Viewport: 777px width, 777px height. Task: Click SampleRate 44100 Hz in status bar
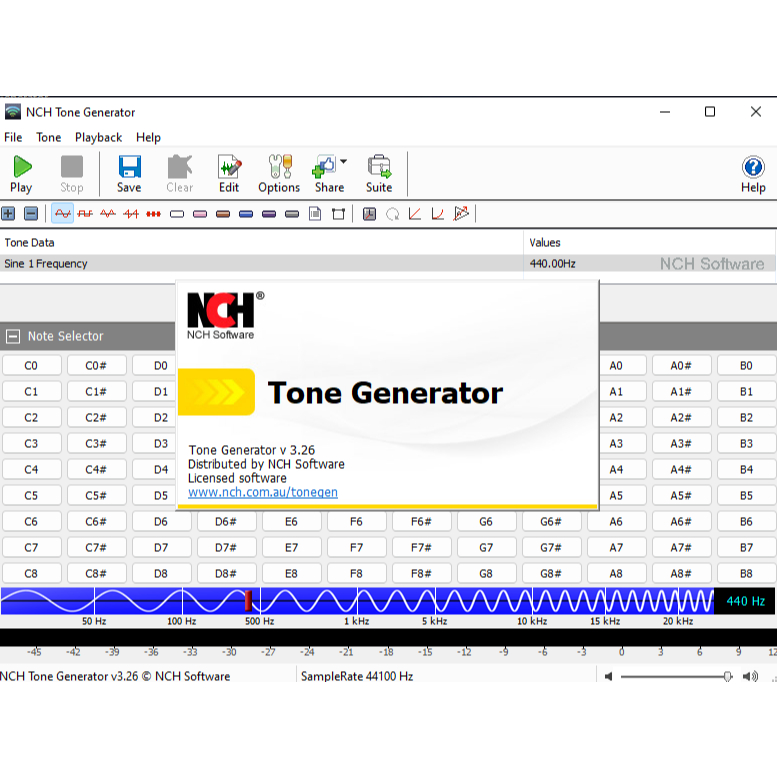pos(357,676)
